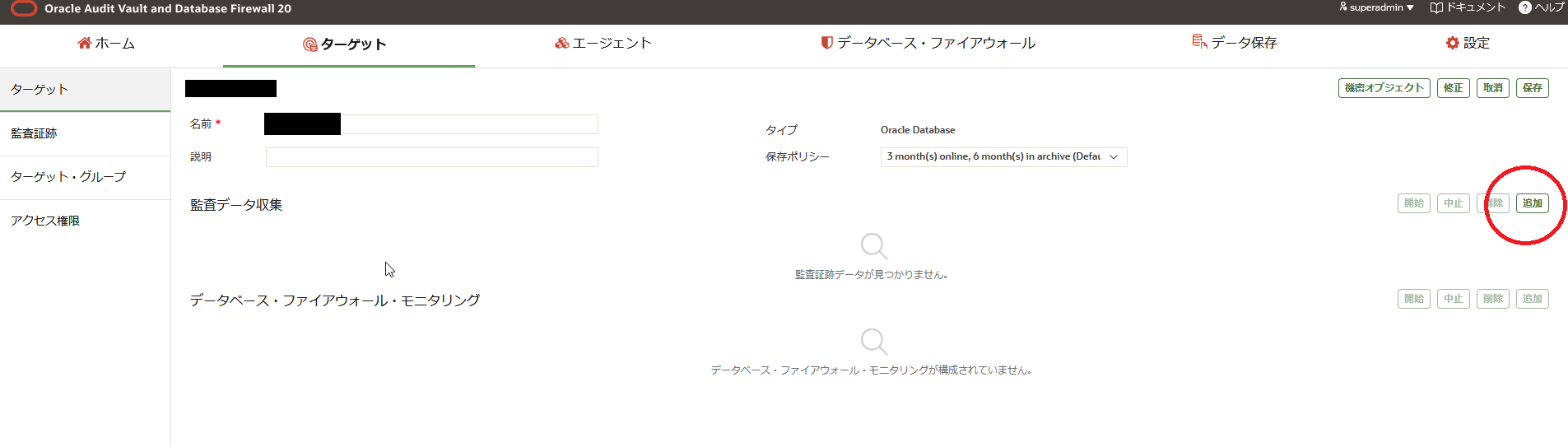Switch to the エージェント tab

603,43
